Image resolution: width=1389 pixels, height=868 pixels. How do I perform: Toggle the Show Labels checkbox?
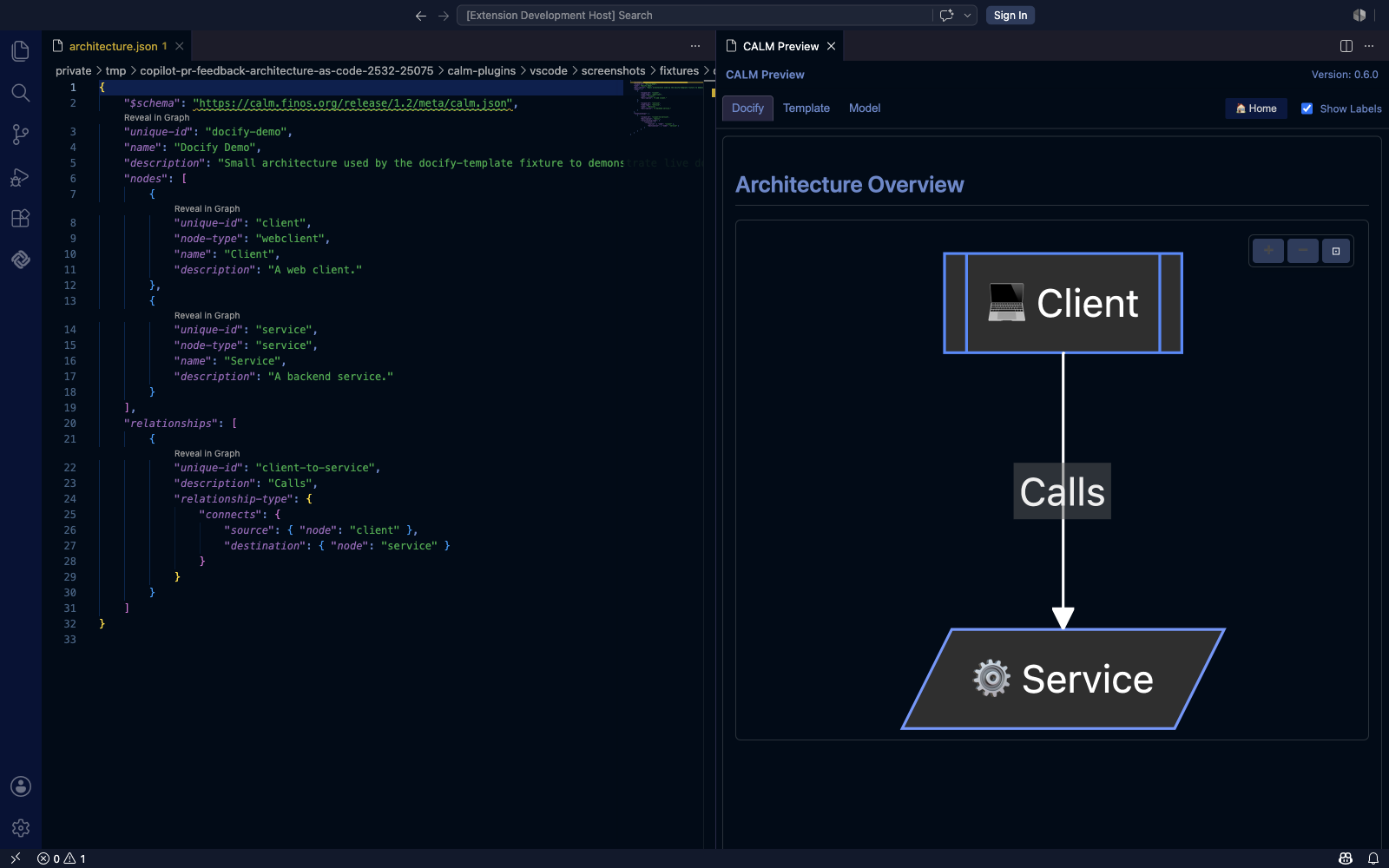pyautogui.click(x=1307, y=108)
